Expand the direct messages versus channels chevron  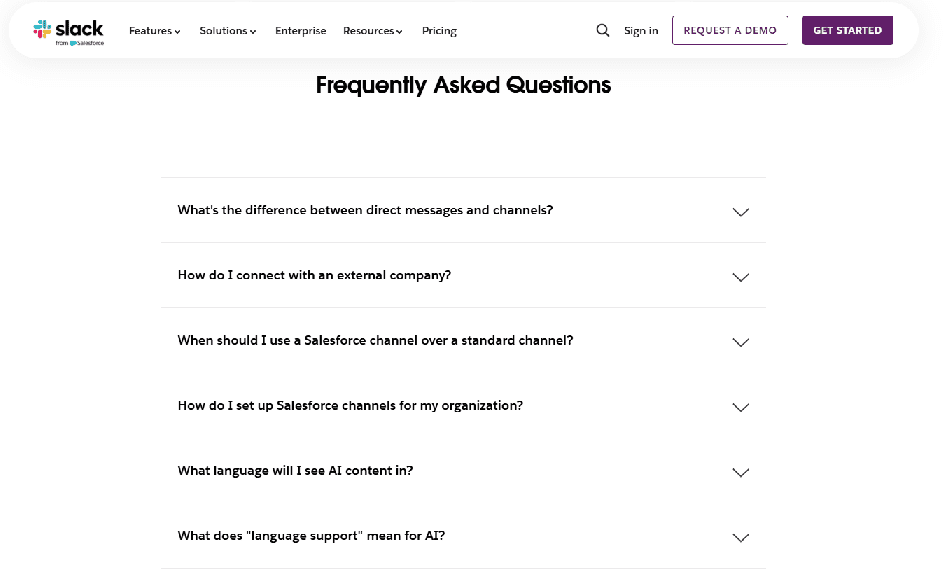point(740,212)
